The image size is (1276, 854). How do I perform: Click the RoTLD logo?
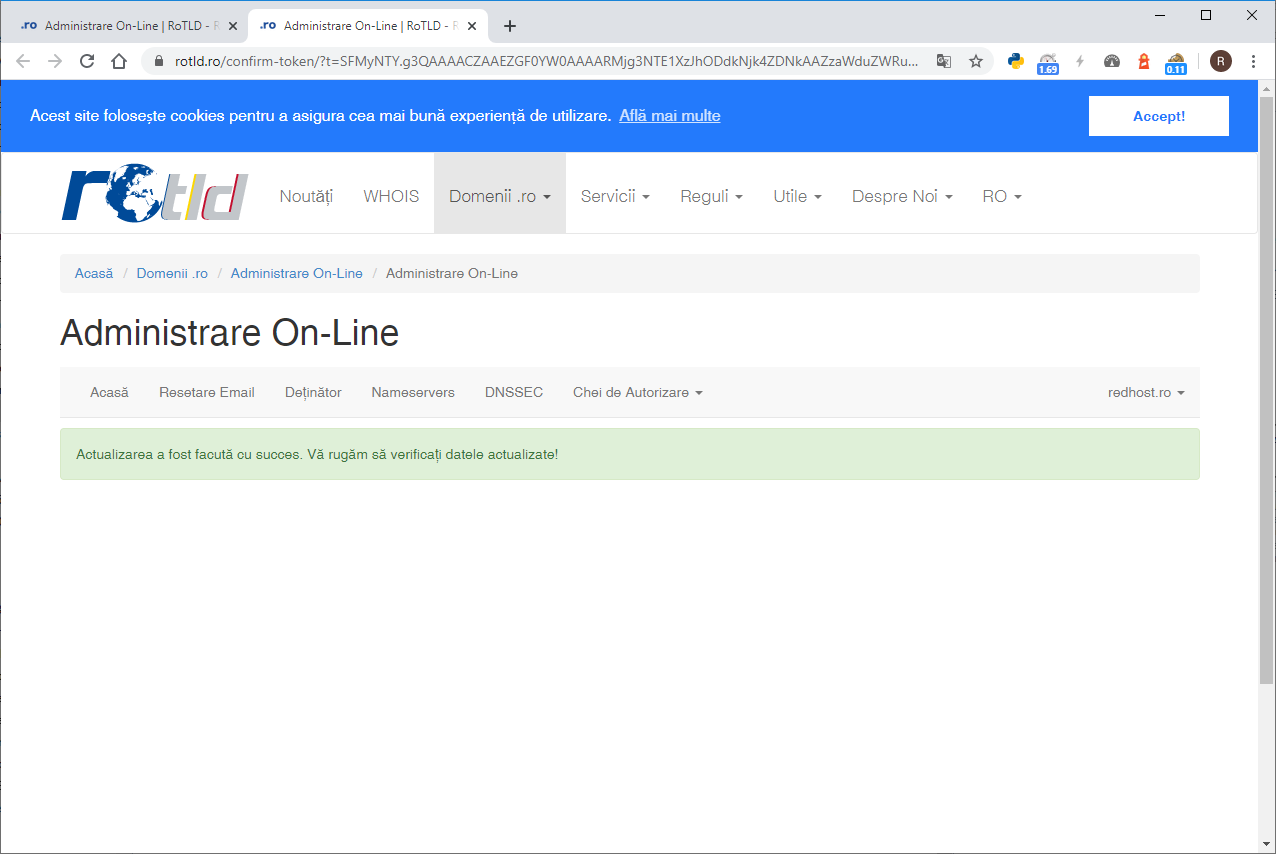click(154, 195)
